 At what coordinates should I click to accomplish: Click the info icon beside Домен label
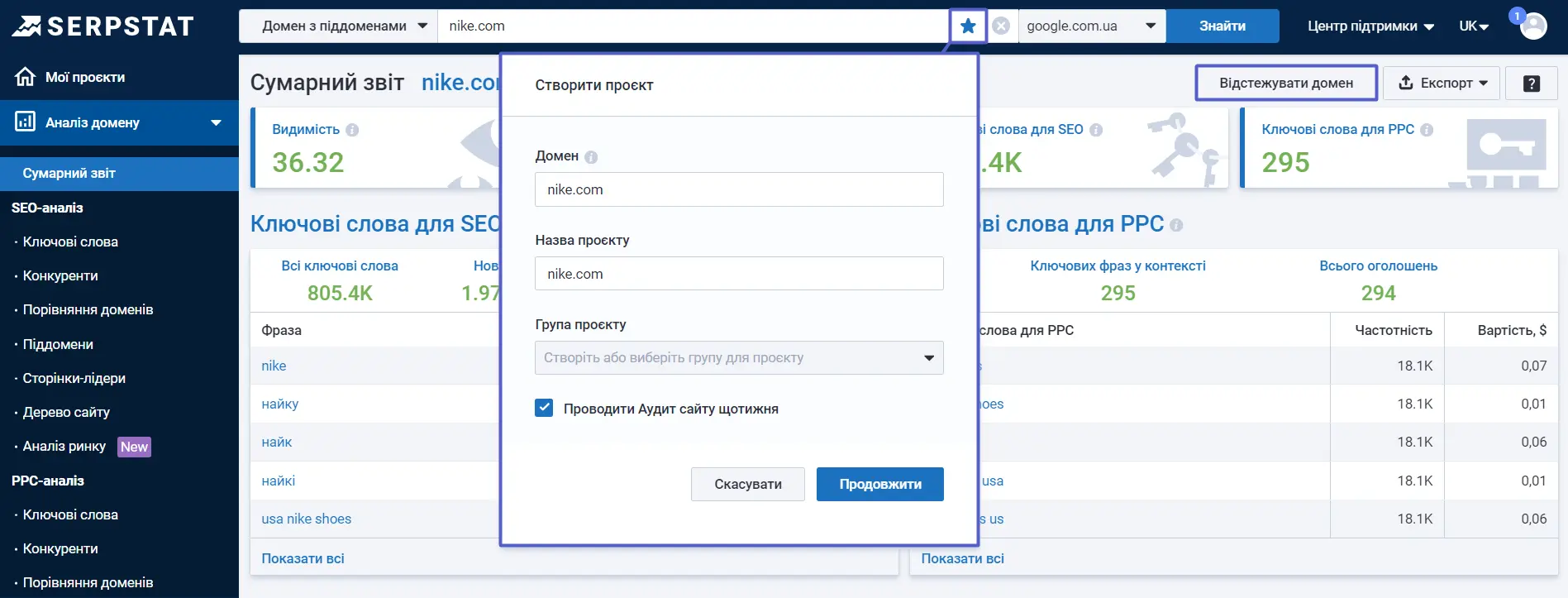[x=591, y=156]
